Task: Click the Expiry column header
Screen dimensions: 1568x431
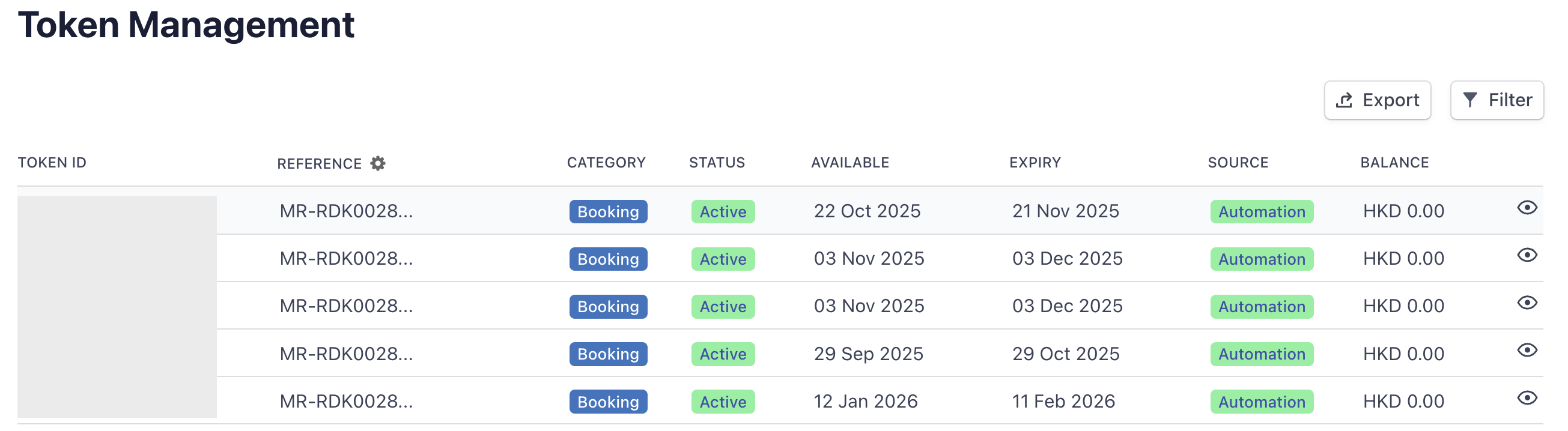Action: coord(1035,162)
